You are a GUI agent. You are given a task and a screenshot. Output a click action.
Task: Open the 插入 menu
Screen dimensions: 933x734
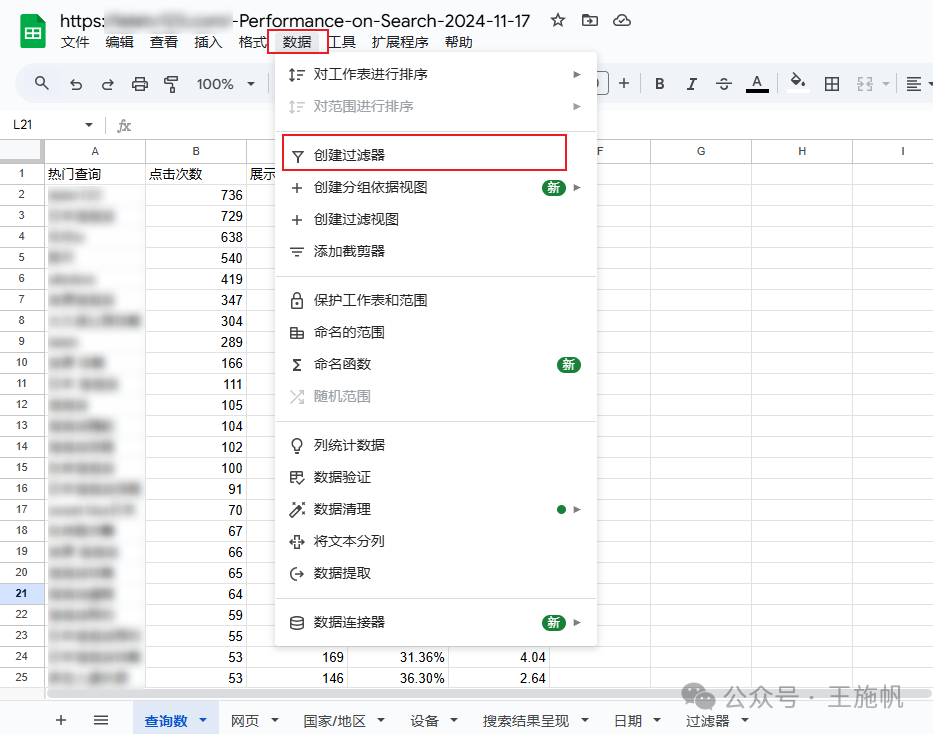pyautogui.click(x=208, y=42)
